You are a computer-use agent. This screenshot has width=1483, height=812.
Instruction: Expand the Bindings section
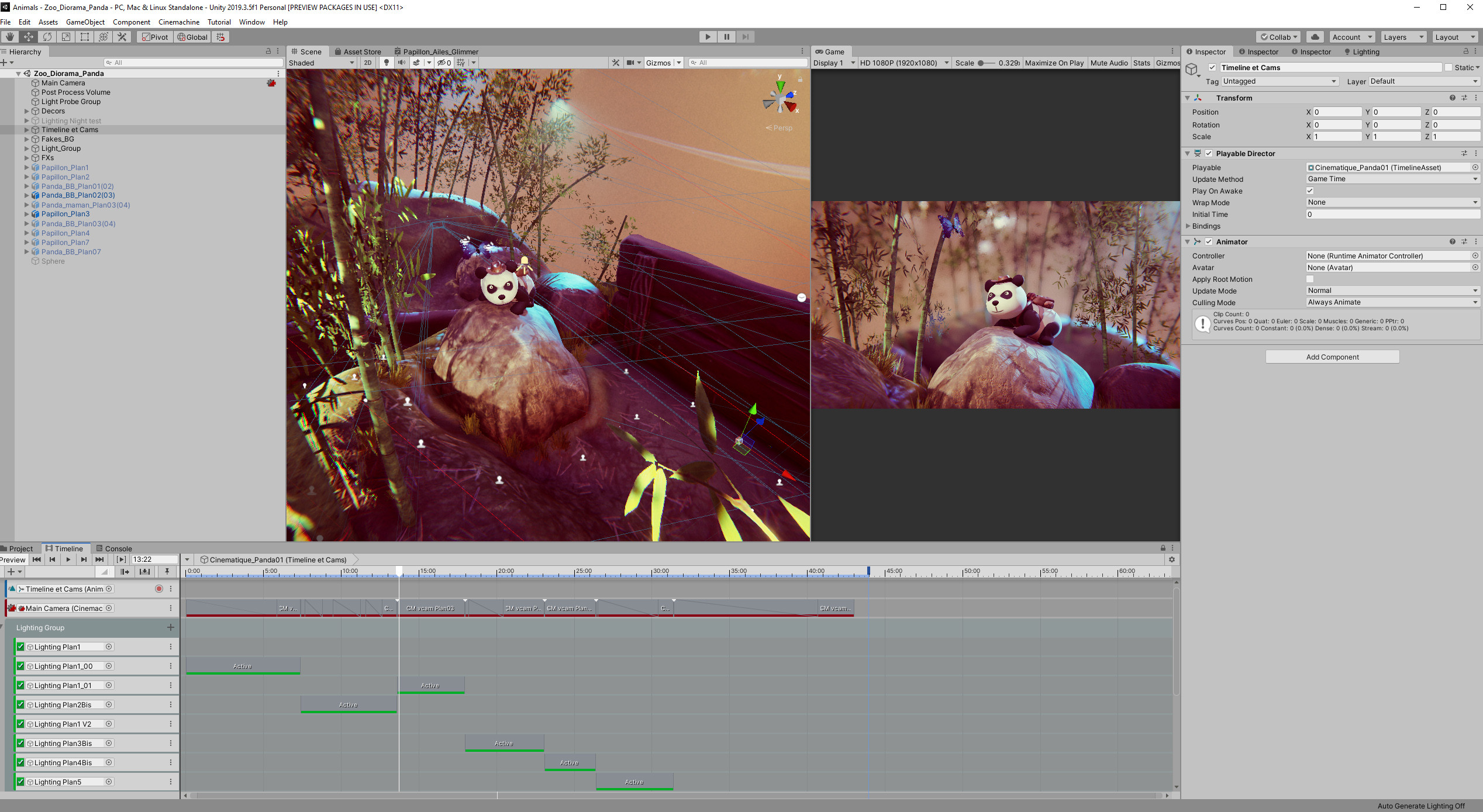pyautogui.click(x=1188, y=226)
